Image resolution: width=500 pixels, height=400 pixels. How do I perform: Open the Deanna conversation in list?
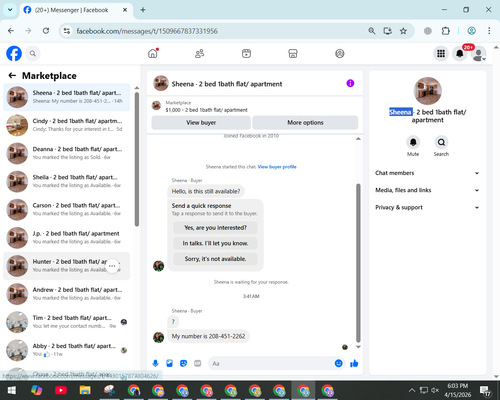coord(67,153)
